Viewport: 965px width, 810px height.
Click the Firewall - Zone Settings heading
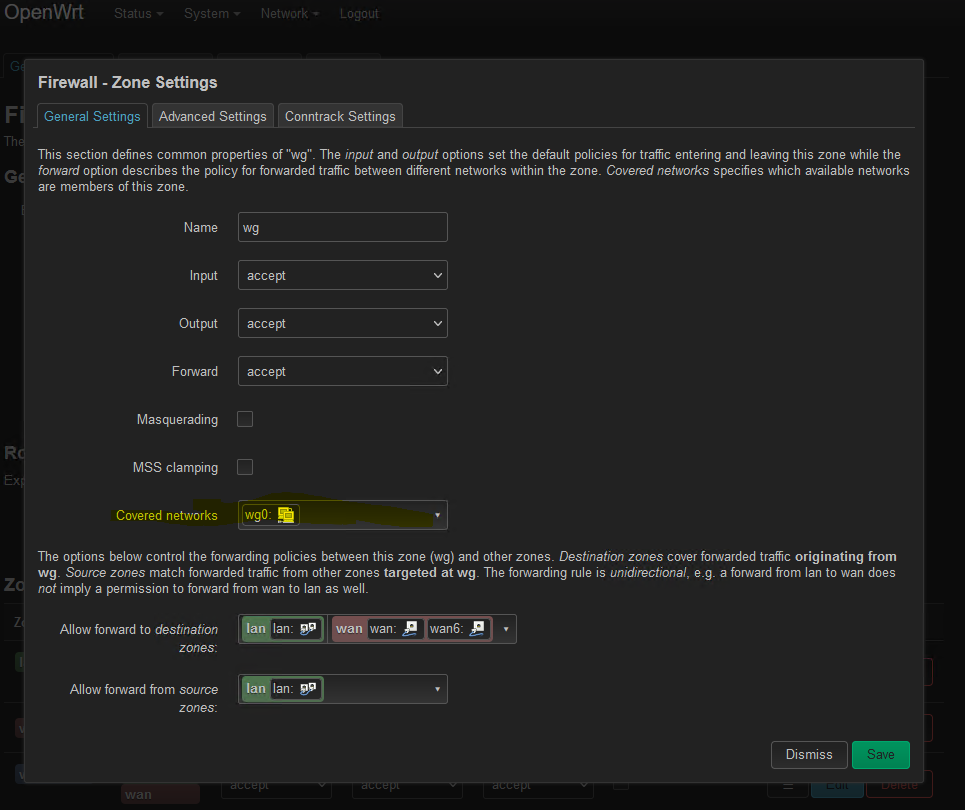[x=127, y=82]
